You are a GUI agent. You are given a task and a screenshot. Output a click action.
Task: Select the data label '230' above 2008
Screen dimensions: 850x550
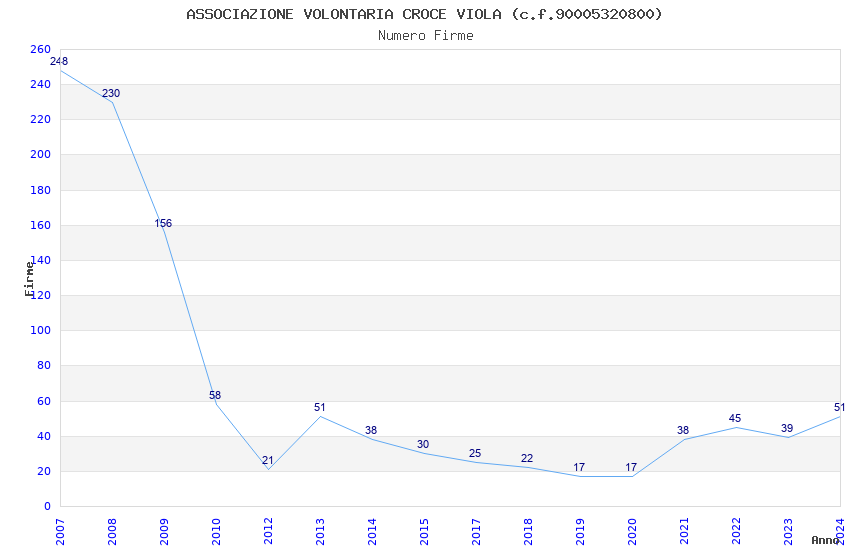111,93
